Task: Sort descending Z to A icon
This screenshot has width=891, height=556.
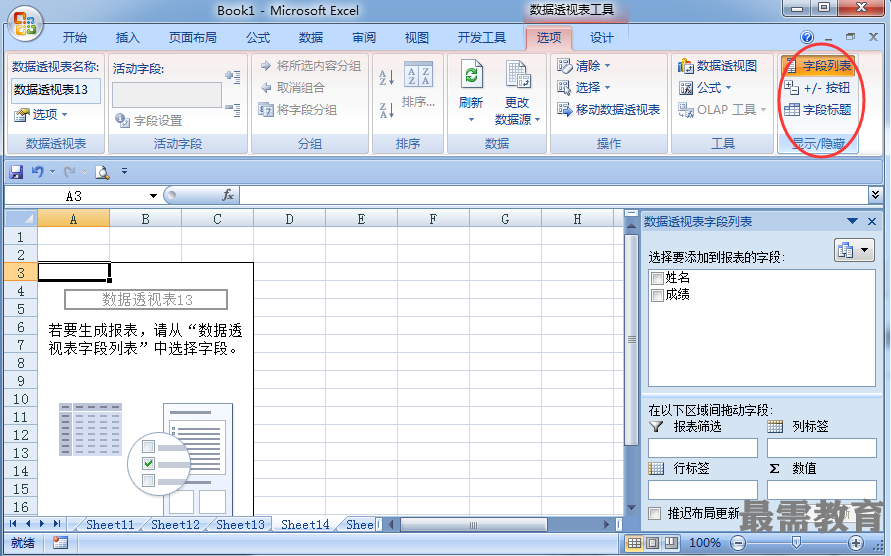Action: (x=386, y=110)
